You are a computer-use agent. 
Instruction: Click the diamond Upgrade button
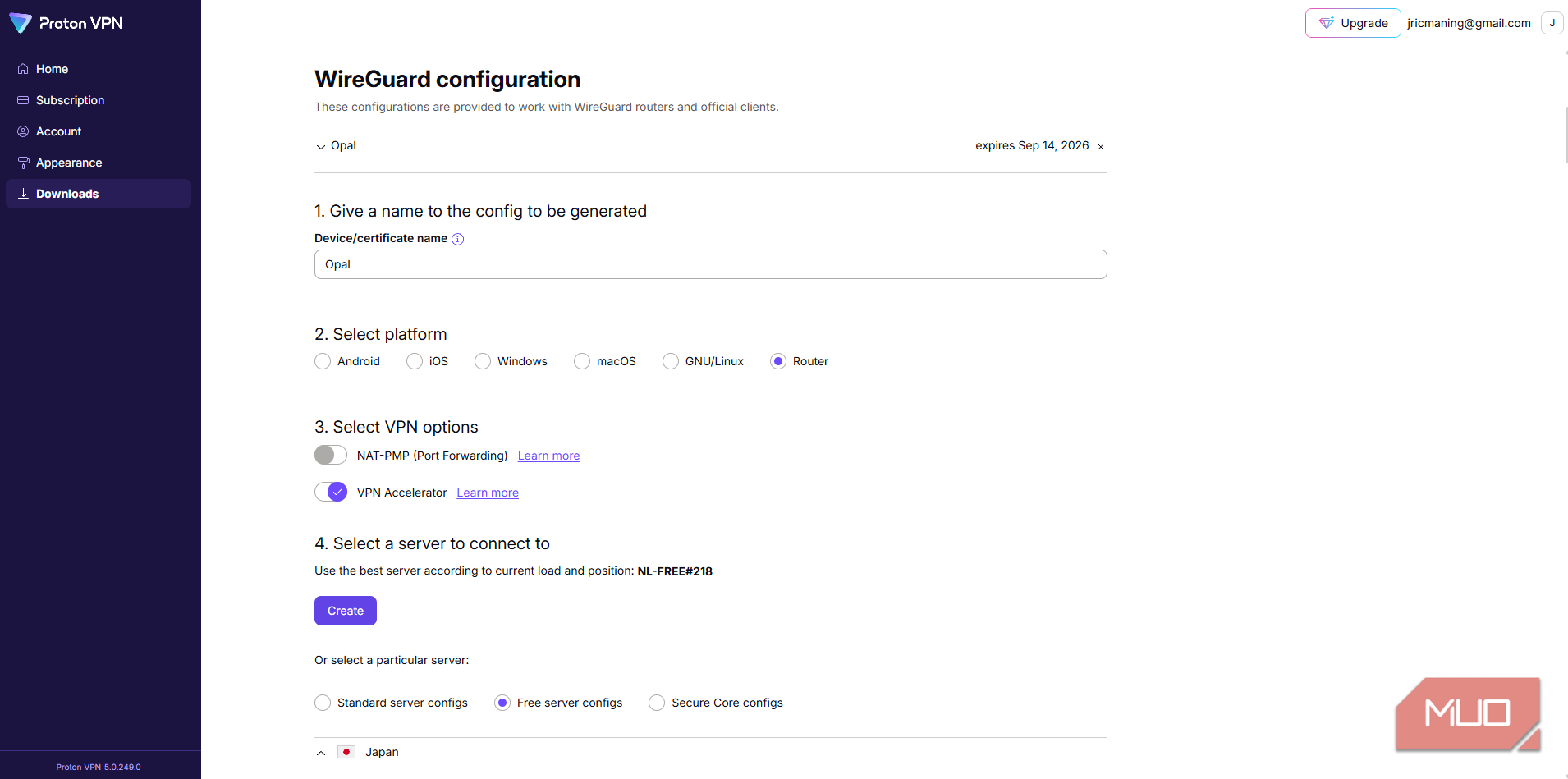pyautogui.click(x=1353, y=23)
